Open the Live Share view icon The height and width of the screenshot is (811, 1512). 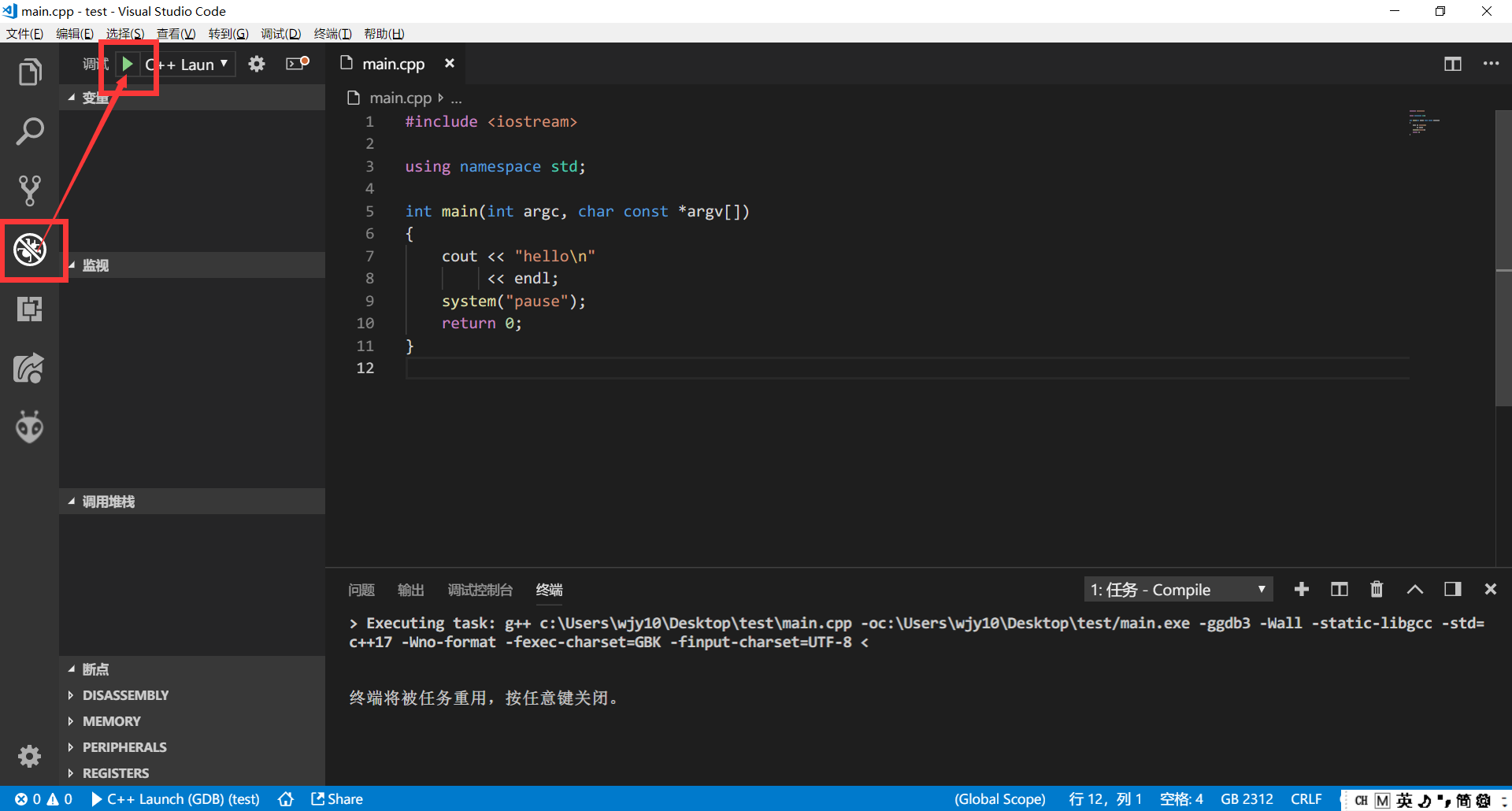coord(29,368)
